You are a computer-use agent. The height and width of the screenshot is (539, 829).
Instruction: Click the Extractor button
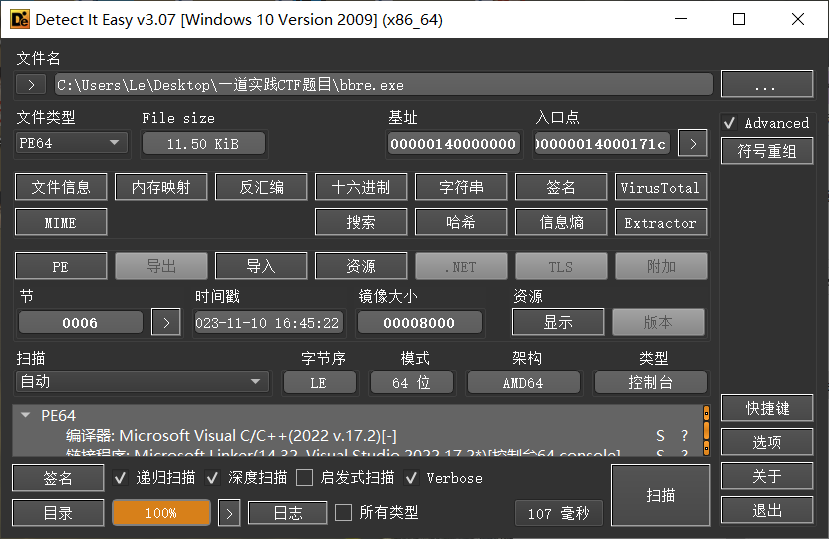coord(660,222)
